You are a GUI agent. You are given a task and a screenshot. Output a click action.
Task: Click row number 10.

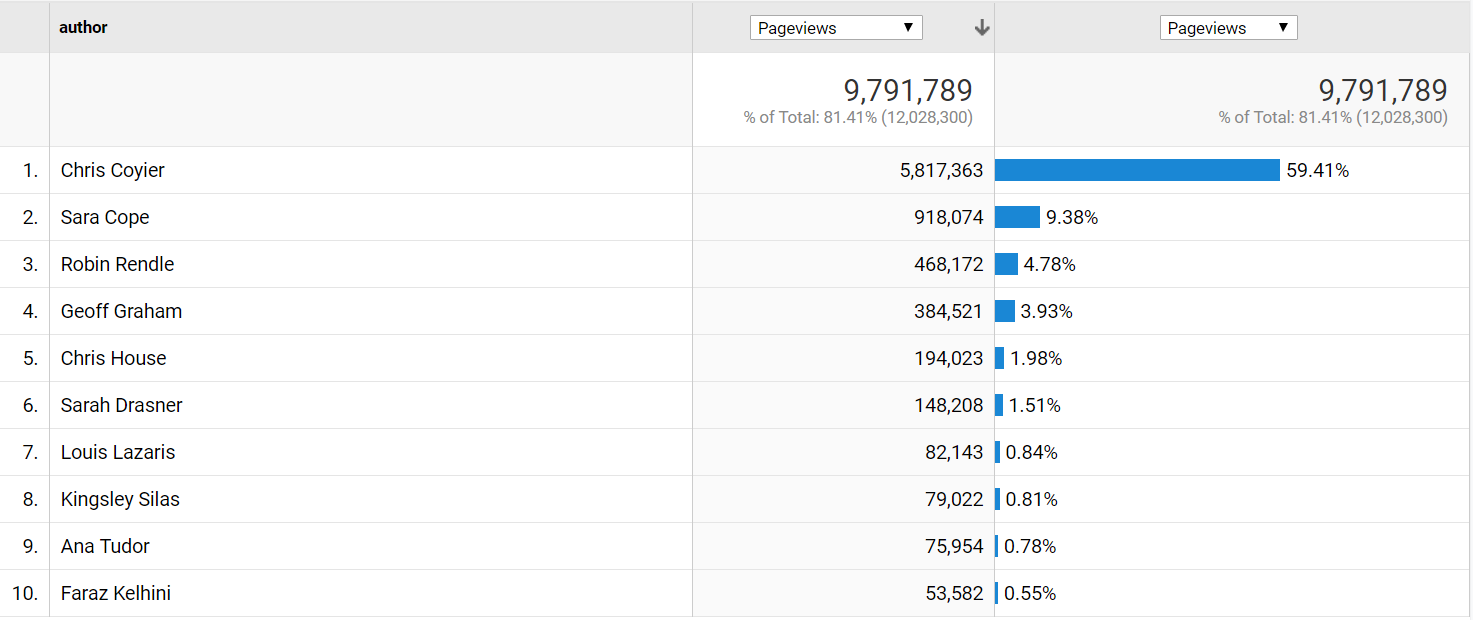pos(25,593)
